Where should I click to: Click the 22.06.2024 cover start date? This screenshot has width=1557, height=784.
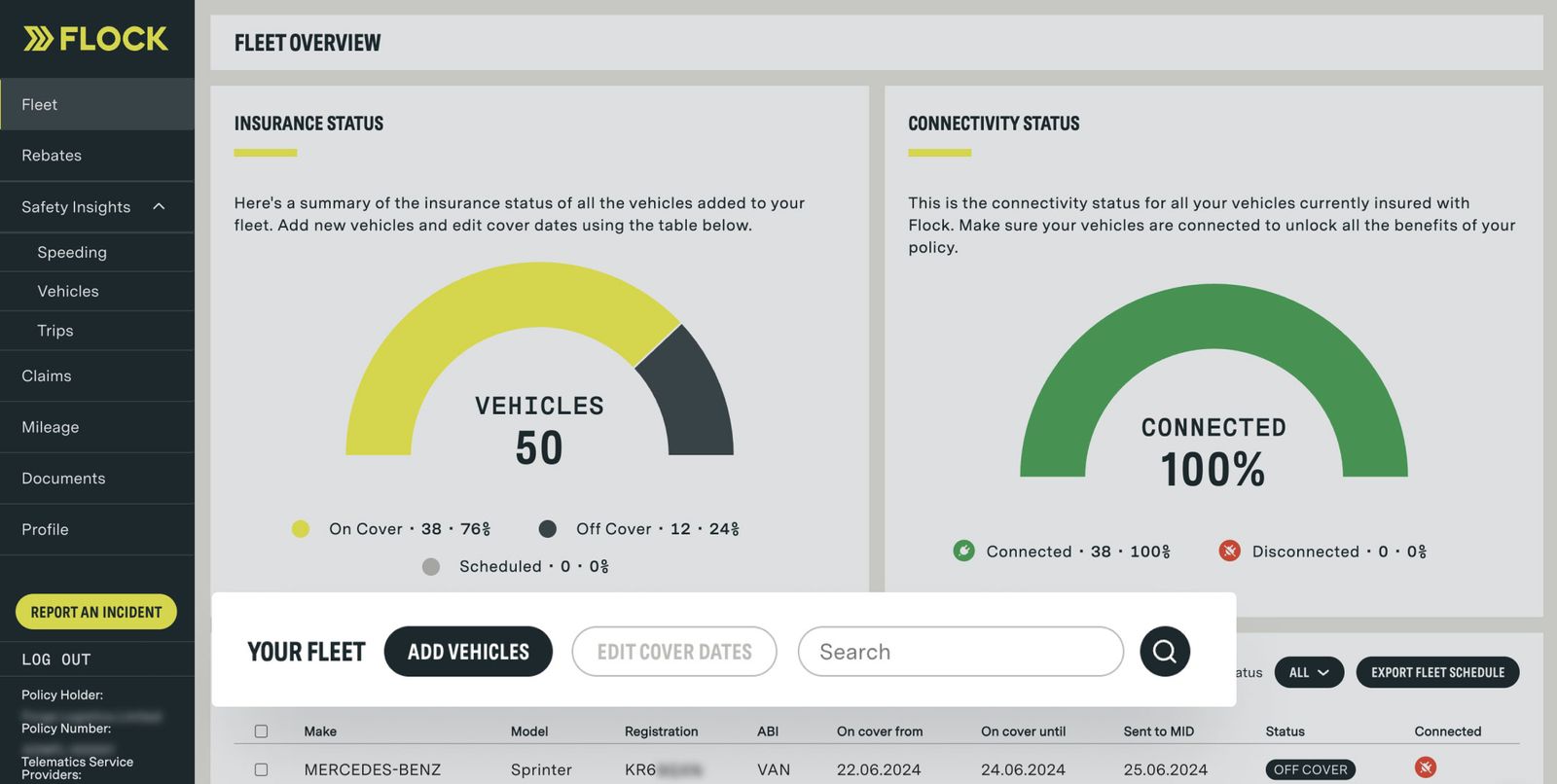click(879, 769)
